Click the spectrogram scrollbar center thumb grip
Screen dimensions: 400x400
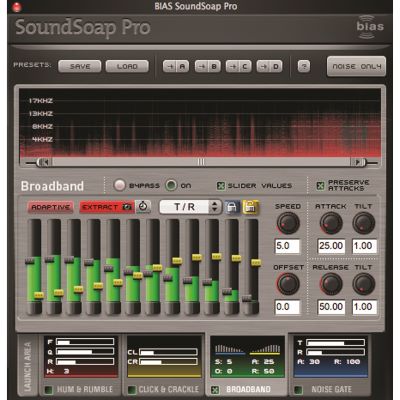(201, 162)
